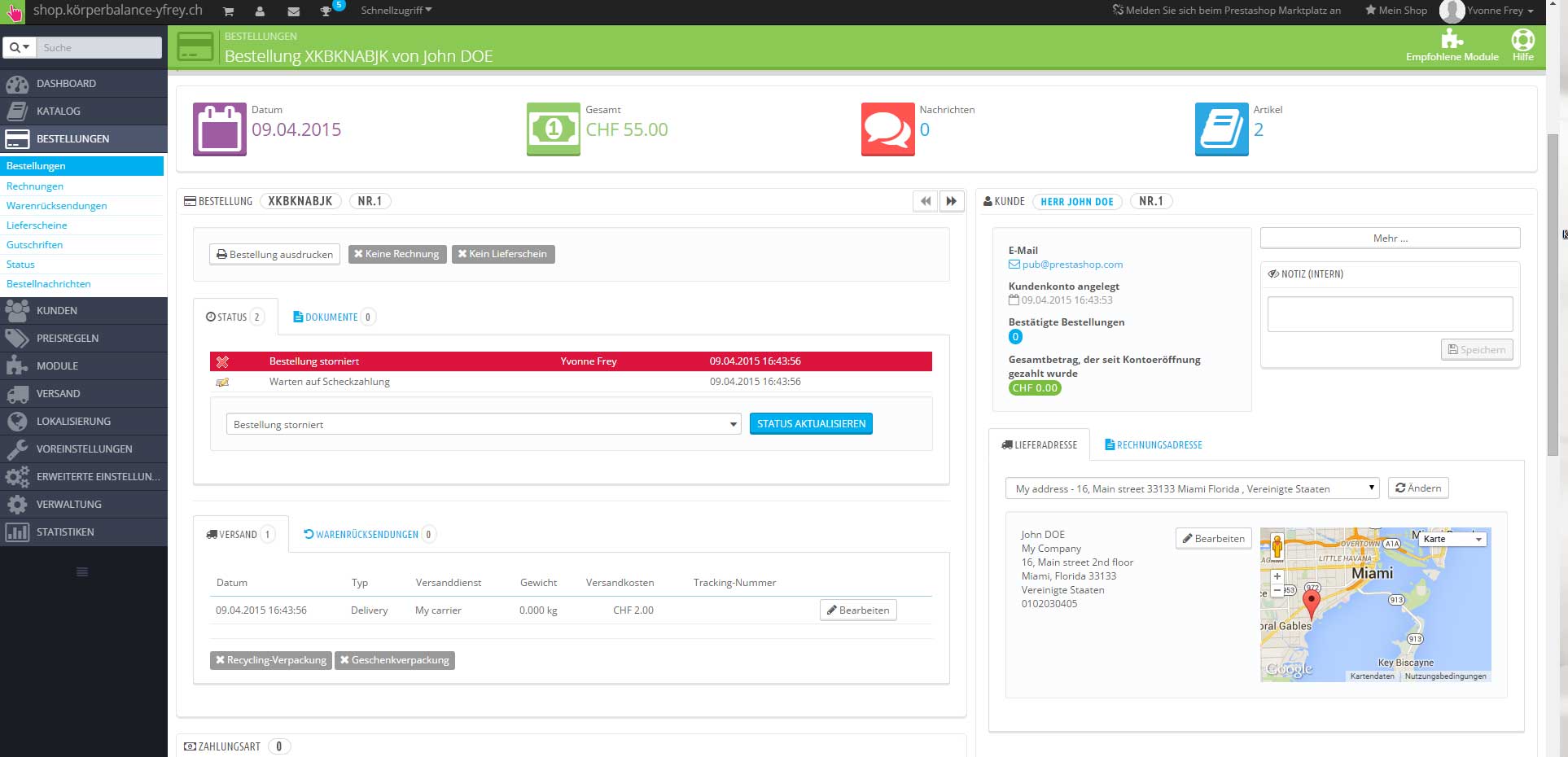This screenshot has height=757, width=1568.
Task: Open Dashboard in the sidebar
Action: point(83,84)
